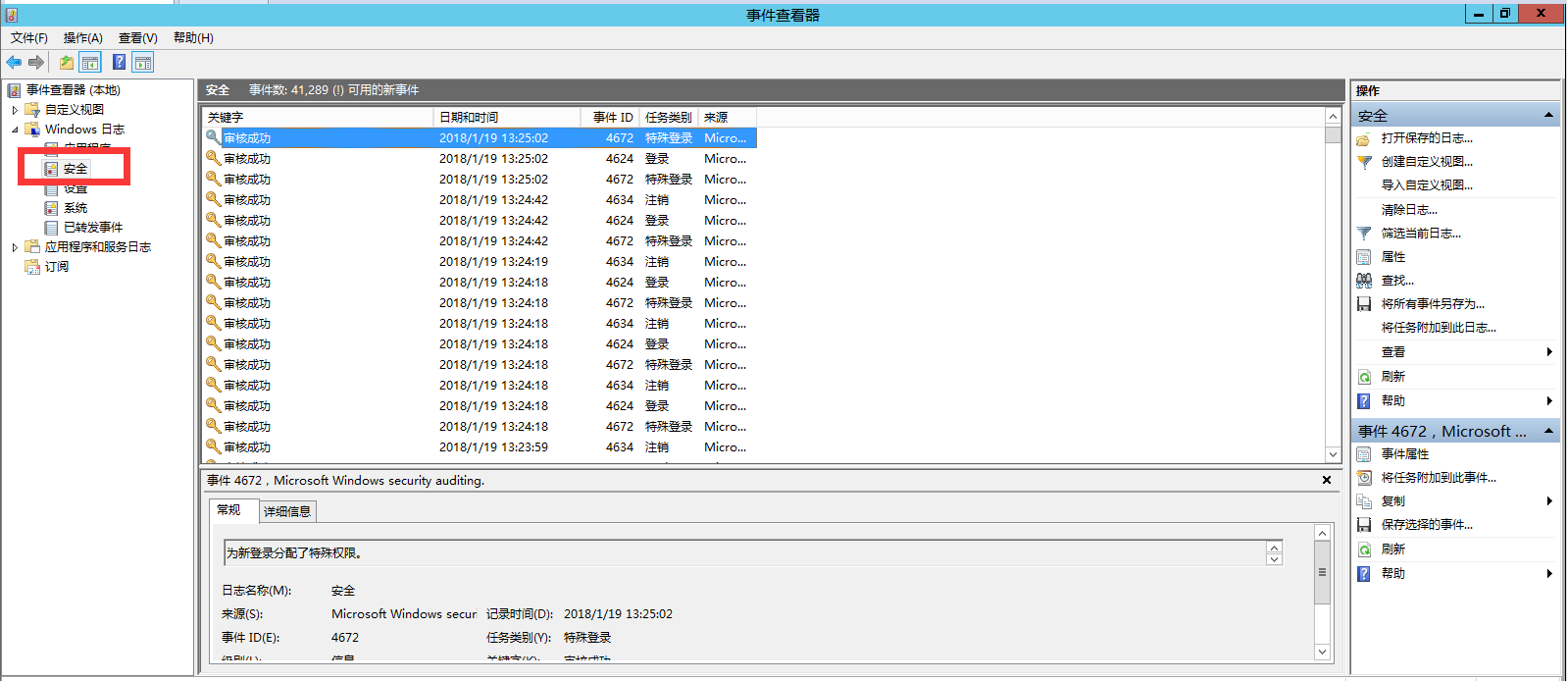The image size is (1568, 681).
Task: Toggle the action pane toolbar icon
Action: click(143, 63)
